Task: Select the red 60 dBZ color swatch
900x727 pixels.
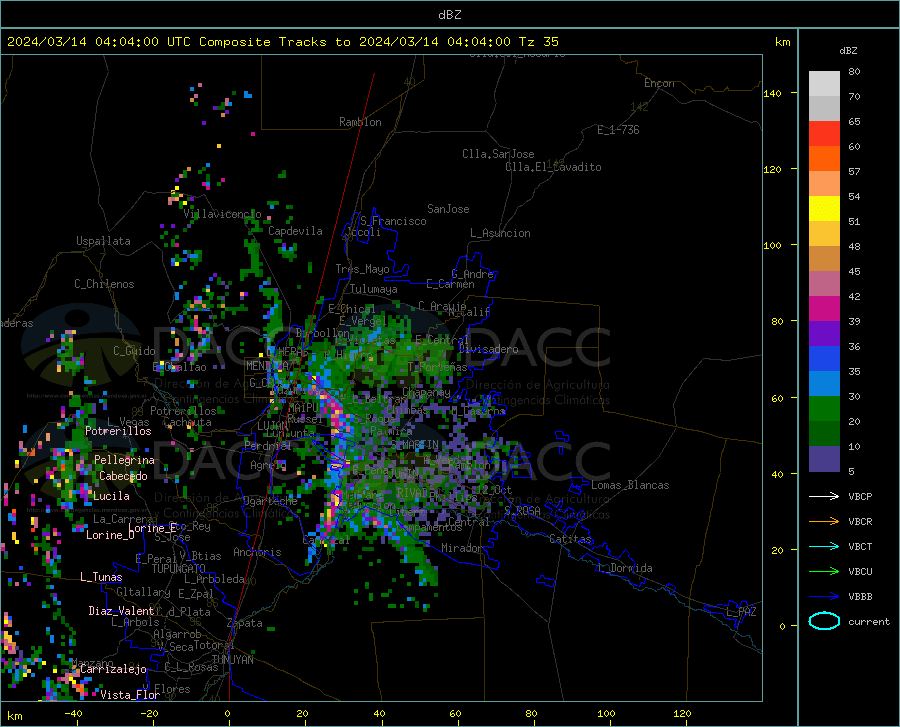Action: pyautogui.click(x=824, y=134)
